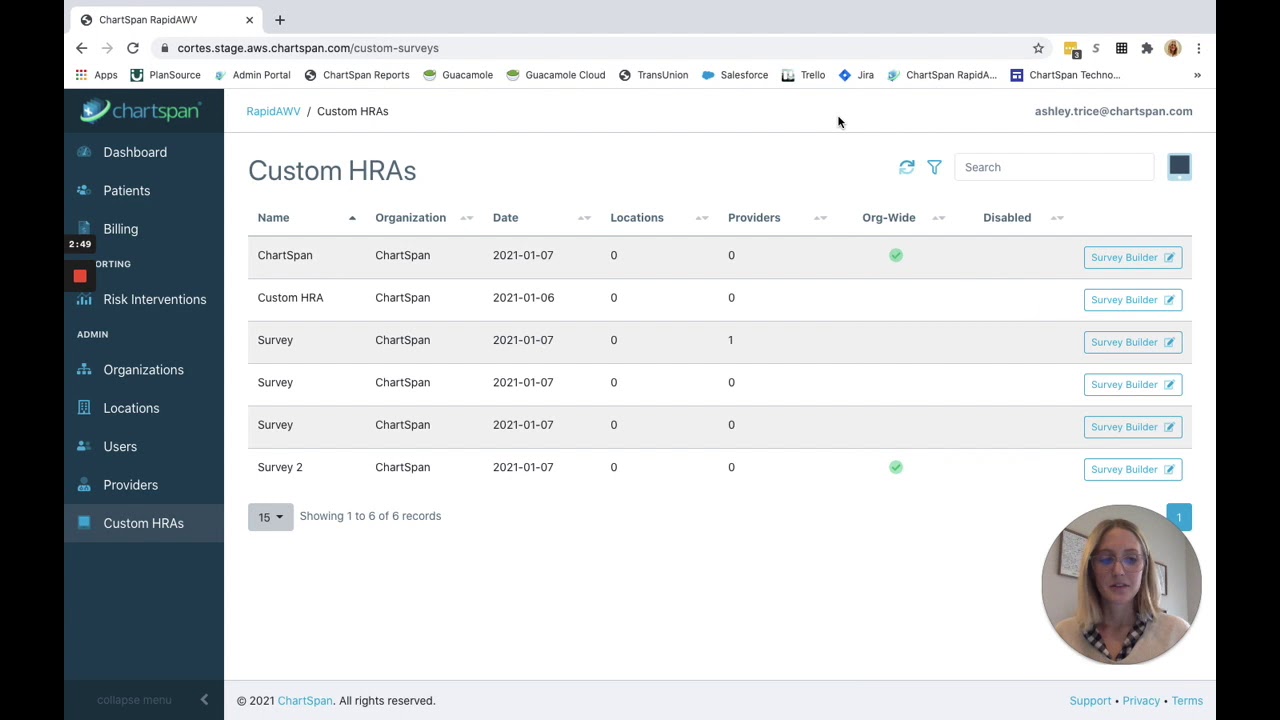
Task: Open Billing in sidebar
Action: pyautogui.click(x=120, y=229)
